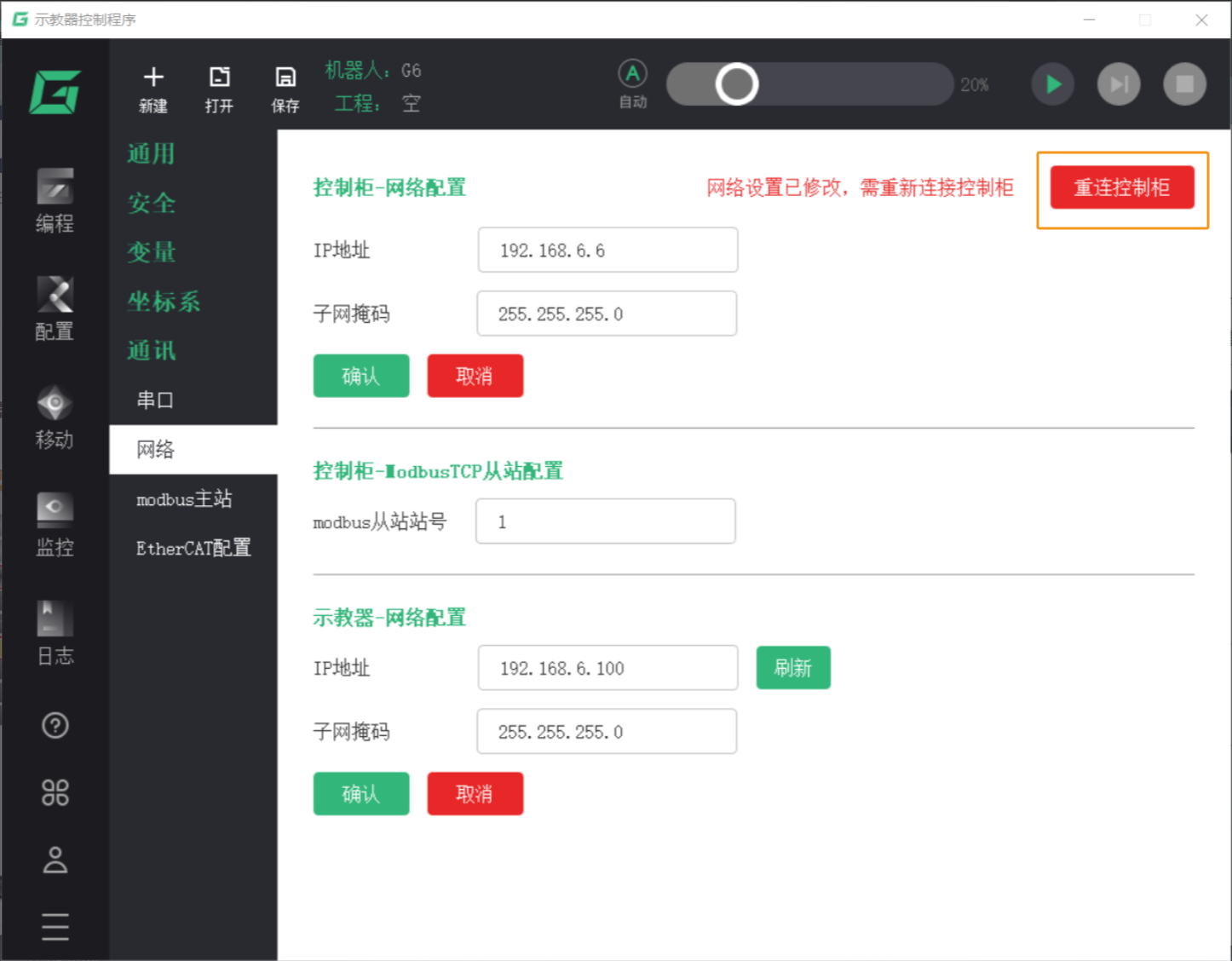Click the step-forward playback button
Screen dimensions: 1232x961
1119,83
